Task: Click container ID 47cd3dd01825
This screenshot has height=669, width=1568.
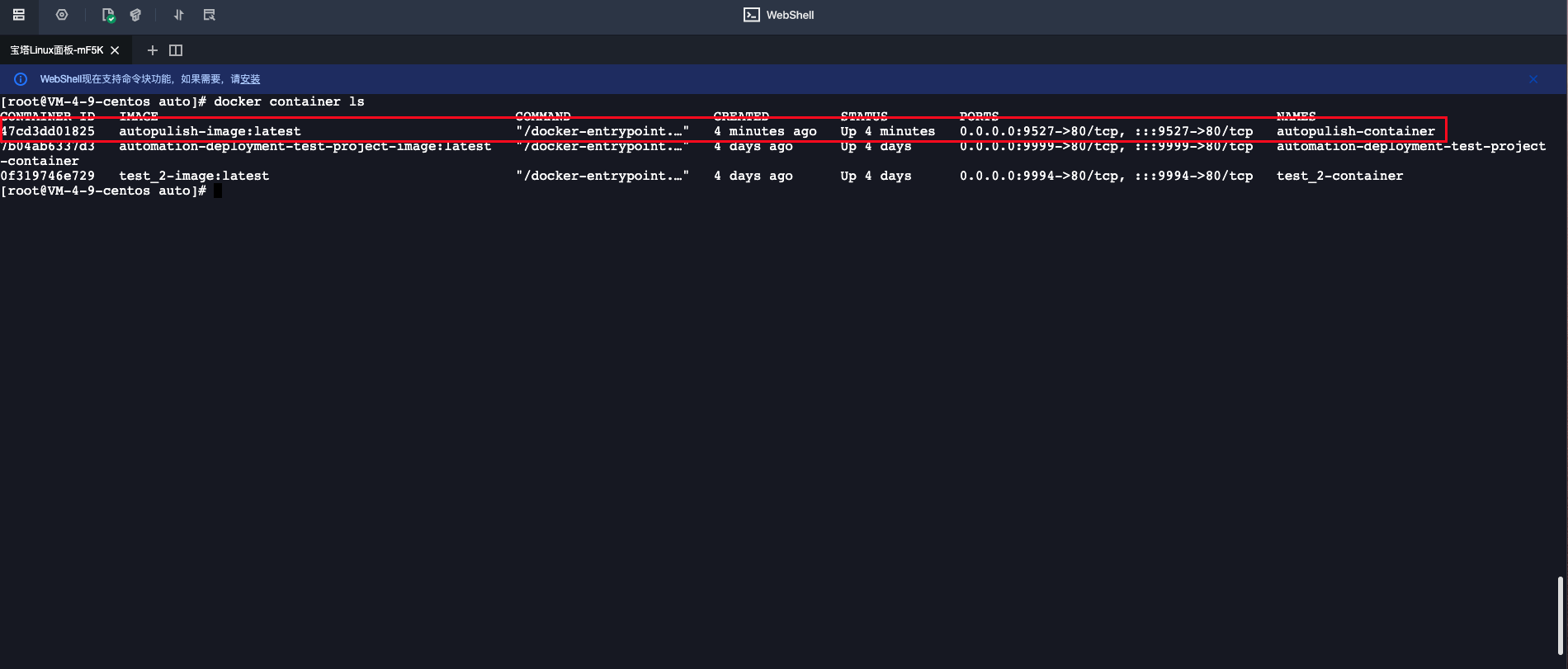Action: pyautogui.click(x=48, y=131)
